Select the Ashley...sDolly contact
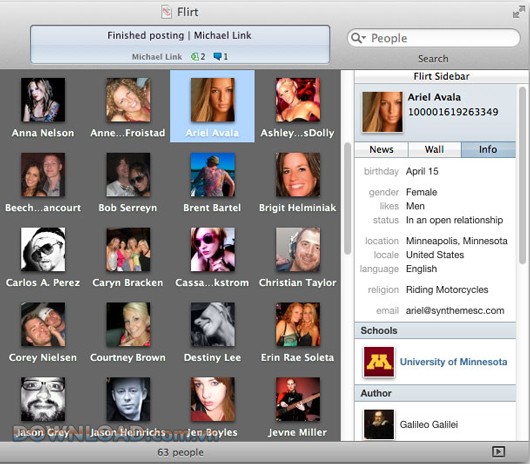 [298, 100]
